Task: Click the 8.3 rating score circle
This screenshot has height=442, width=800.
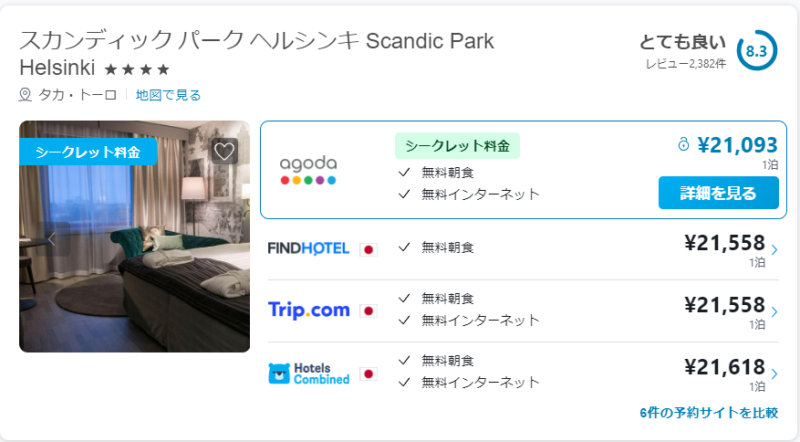Action: click(757, 51)
